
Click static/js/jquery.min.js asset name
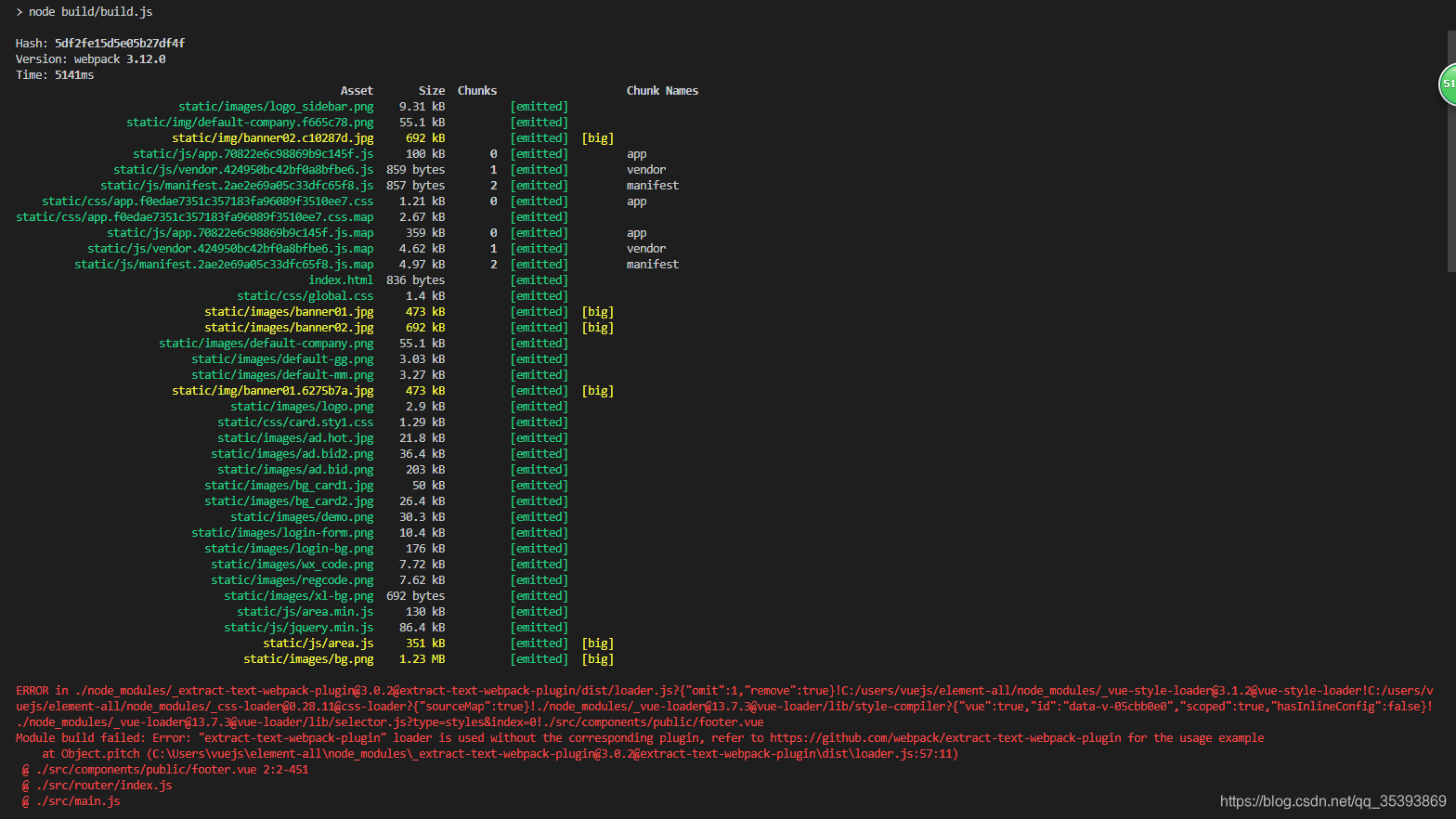click(x=299, y=628)
